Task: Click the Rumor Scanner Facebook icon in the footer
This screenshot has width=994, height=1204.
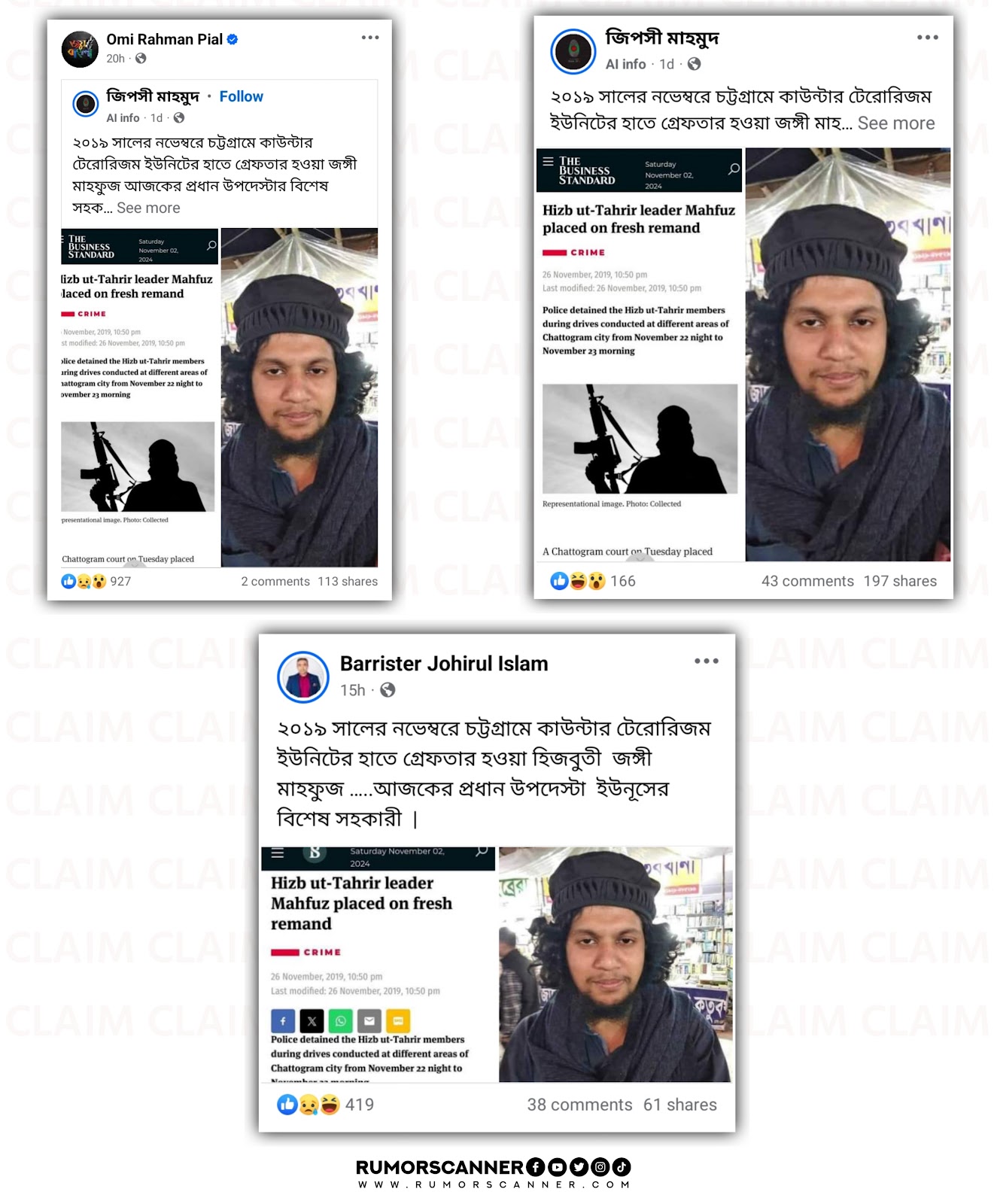Action: click(x=535, y=1167)
